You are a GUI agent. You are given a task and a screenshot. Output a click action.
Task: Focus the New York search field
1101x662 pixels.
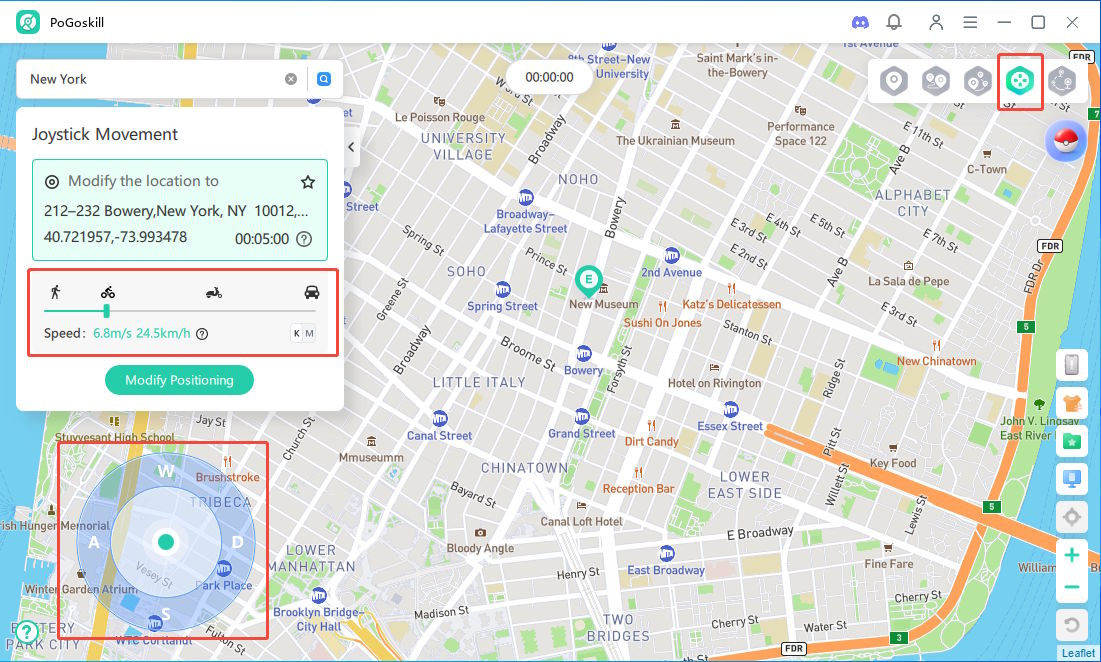[154, 79]
